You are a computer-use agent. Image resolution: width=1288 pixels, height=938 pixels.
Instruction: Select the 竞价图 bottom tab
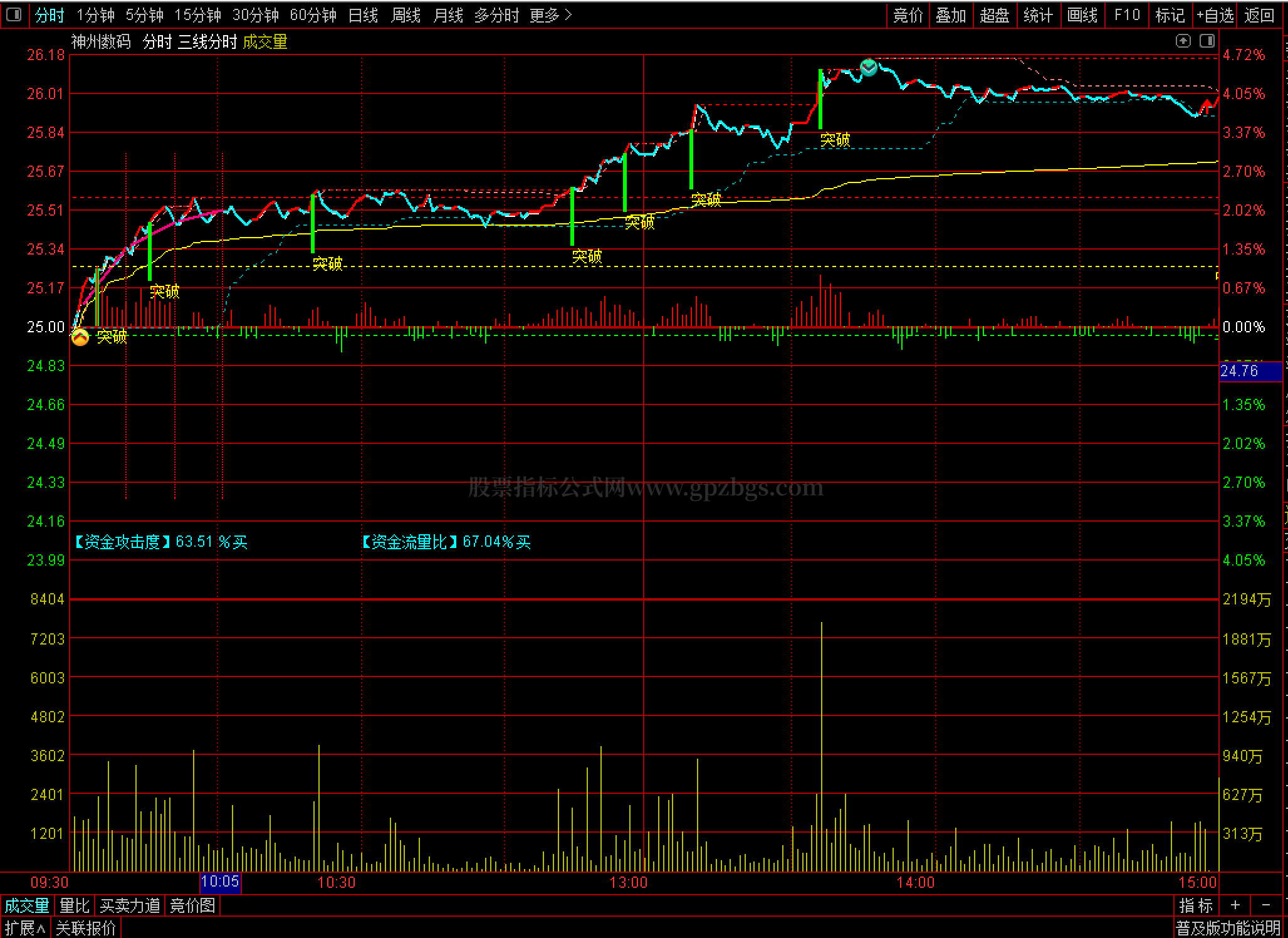coord(192,905)
